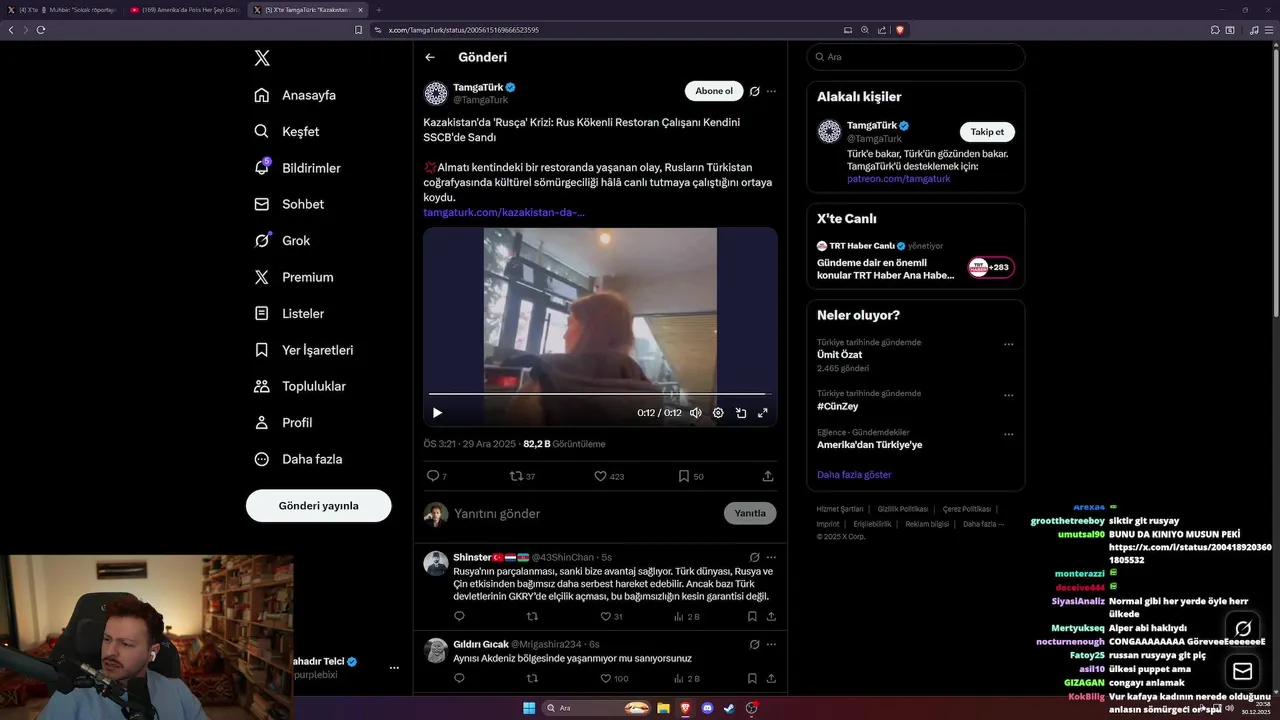Open Keşfet search page
Viewport: 1280px width, 720px height.
tap(287, 131)
